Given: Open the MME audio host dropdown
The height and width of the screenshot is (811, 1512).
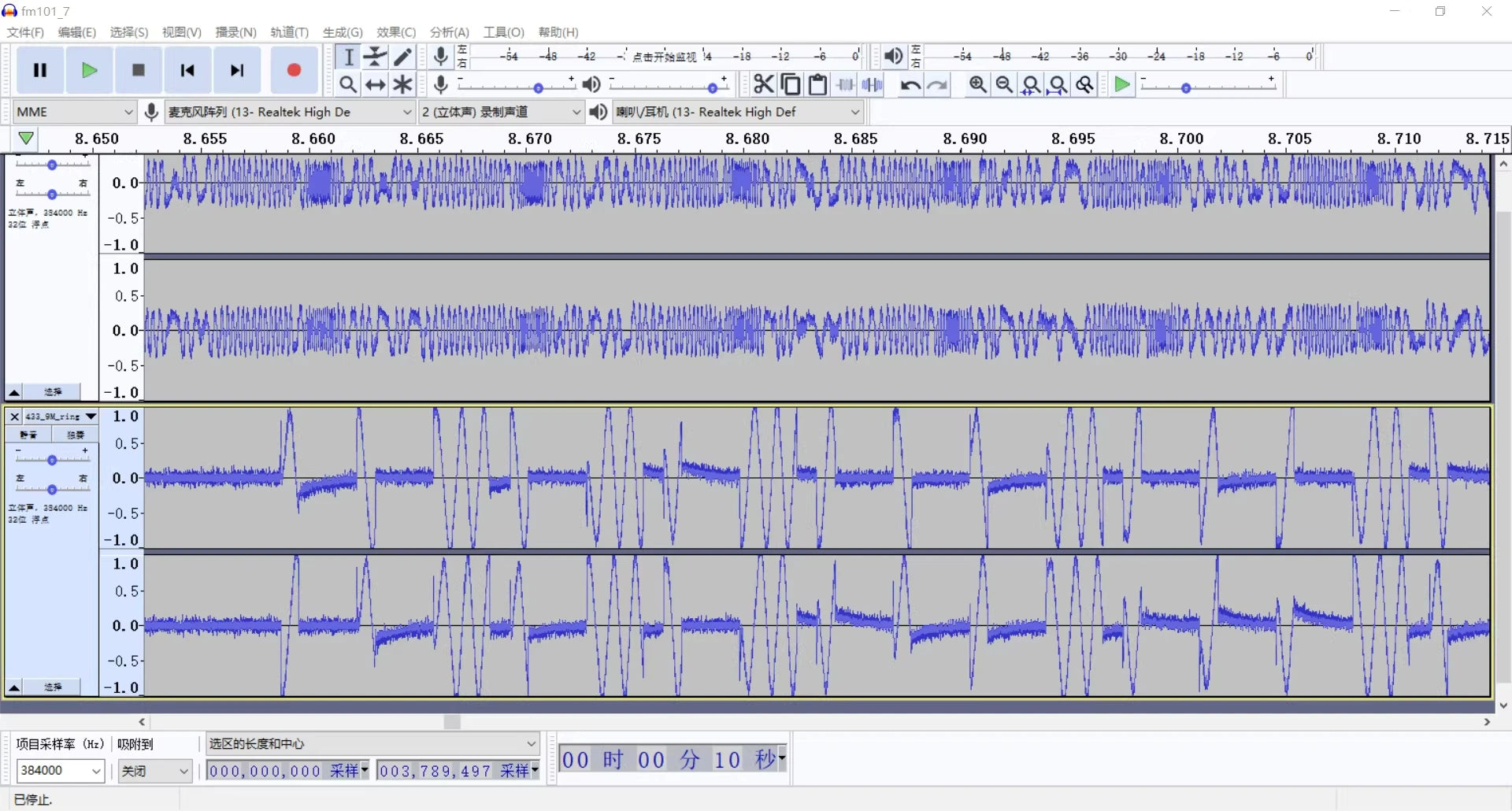Looking at the screenshot, I should tap(75, 112).
